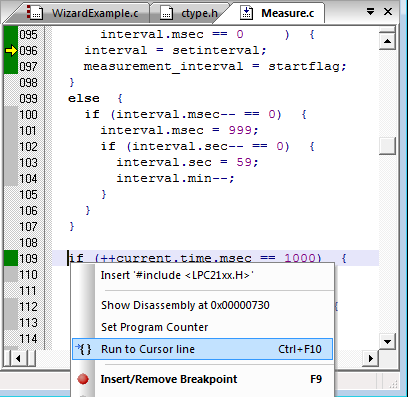Click the 'interval.msec = 999;' statement
408x397 pixels.
tap(179, 130)
